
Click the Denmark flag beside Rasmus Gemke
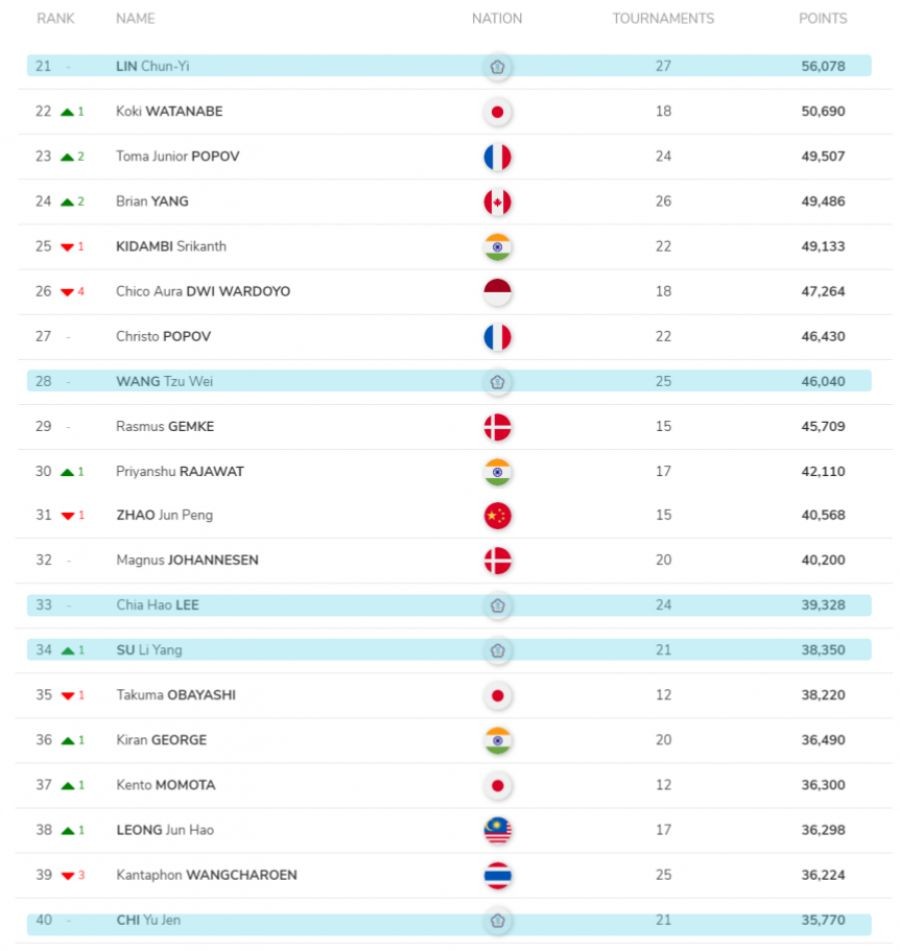(x=497, y=427)
